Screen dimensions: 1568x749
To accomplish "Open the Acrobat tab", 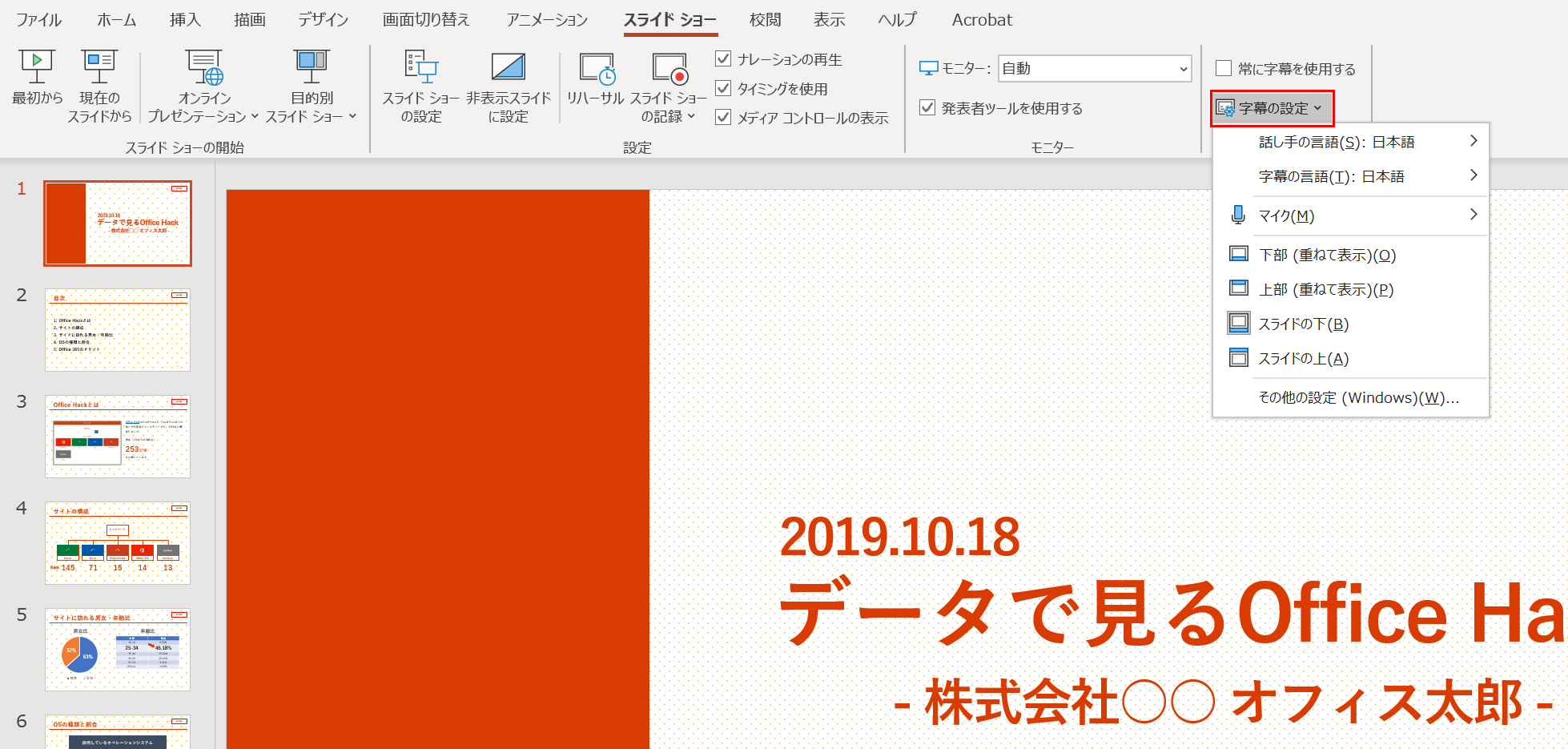I will [x=982, y=20].
